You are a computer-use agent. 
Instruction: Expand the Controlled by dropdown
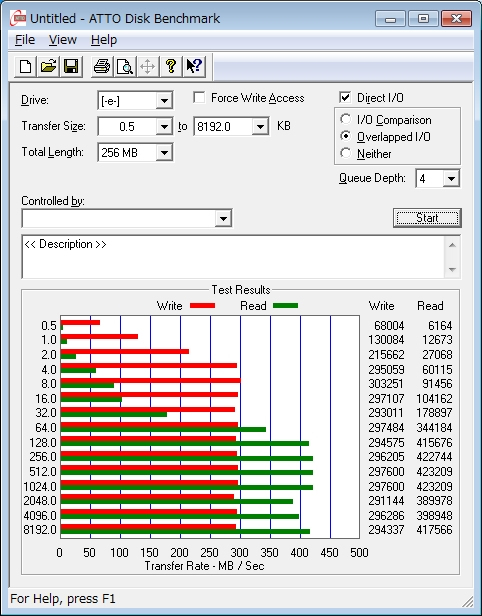[x=223, y=218]
